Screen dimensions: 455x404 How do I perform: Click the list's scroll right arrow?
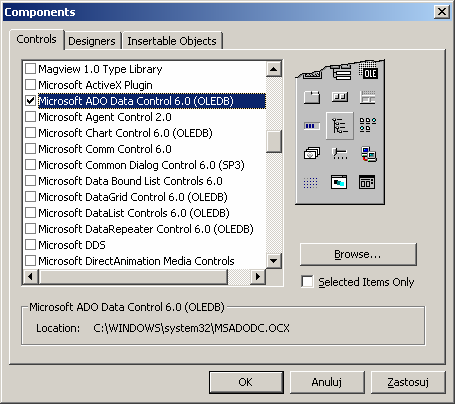258,276
